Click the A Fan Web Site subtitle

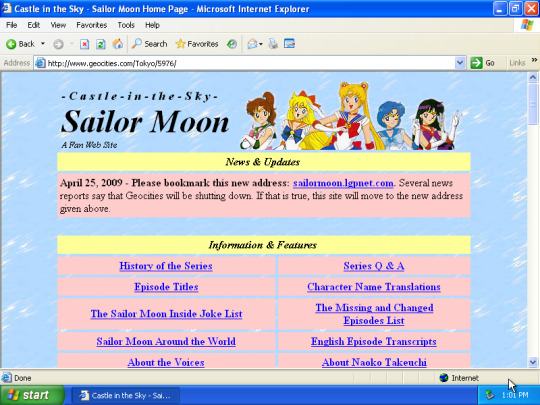pyautogui.click(x=89, y=145)
